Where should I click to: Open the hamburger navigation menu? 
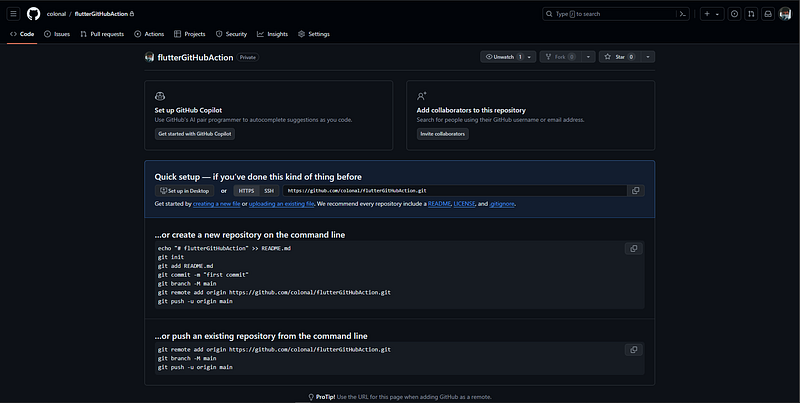[x=14, y=14]
